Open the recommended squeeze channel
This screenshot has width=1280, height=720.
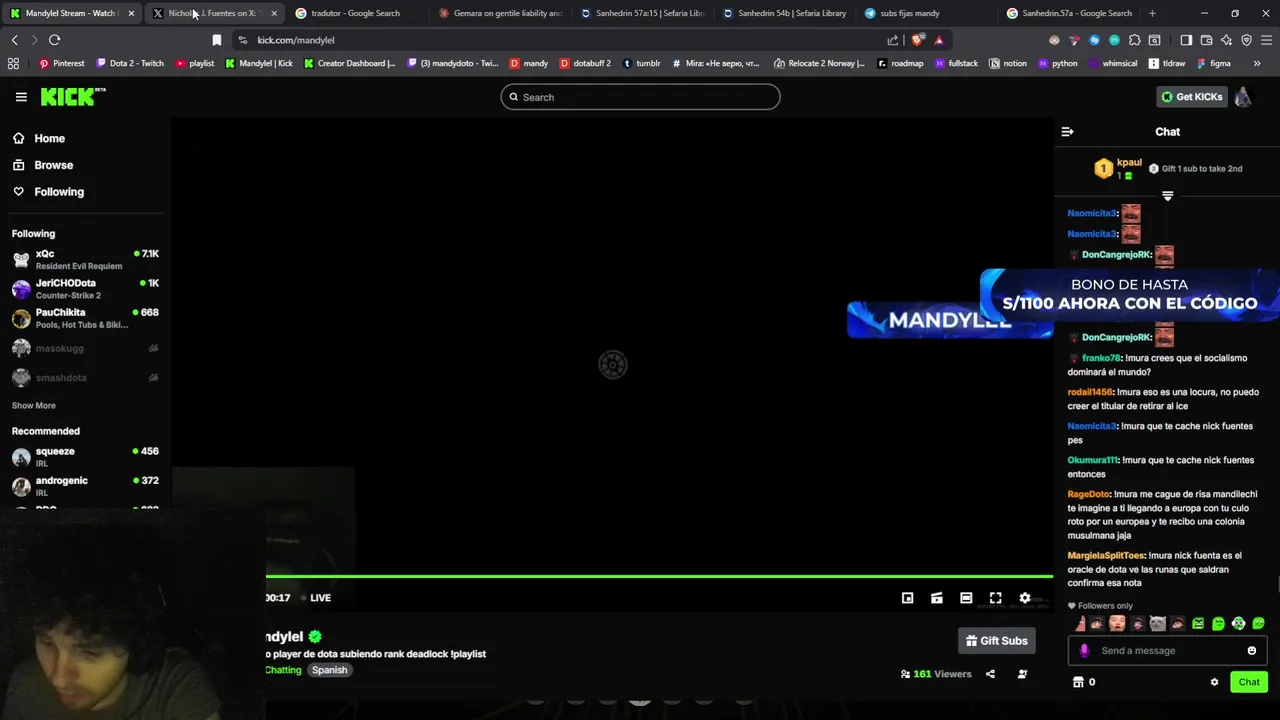point(85,457)
